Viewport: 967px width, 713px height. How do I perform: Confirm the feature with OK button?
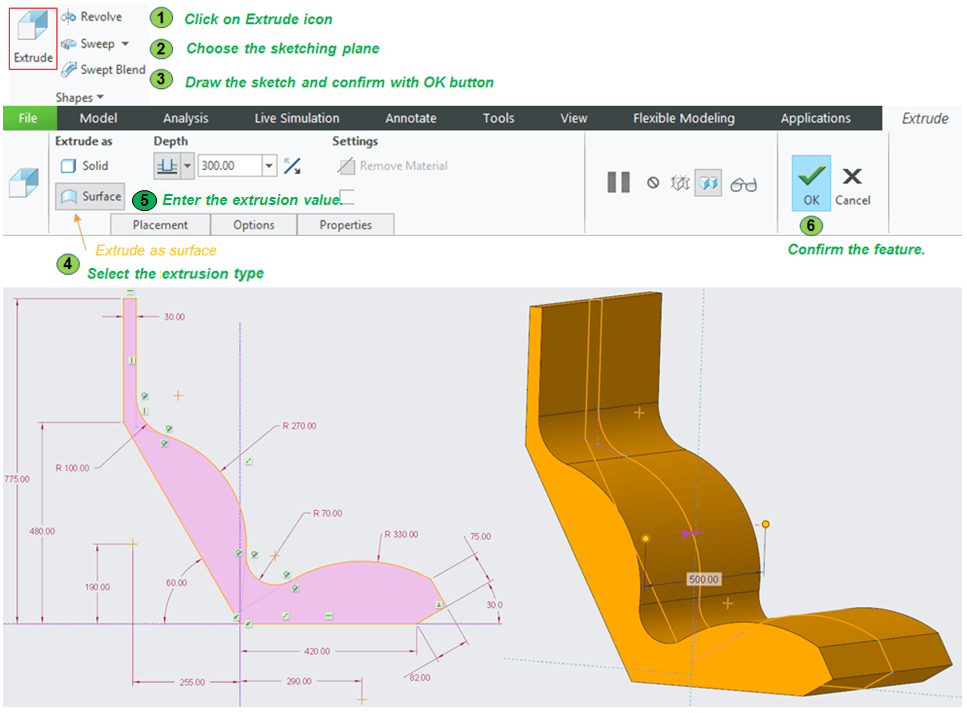click(811, 183)
